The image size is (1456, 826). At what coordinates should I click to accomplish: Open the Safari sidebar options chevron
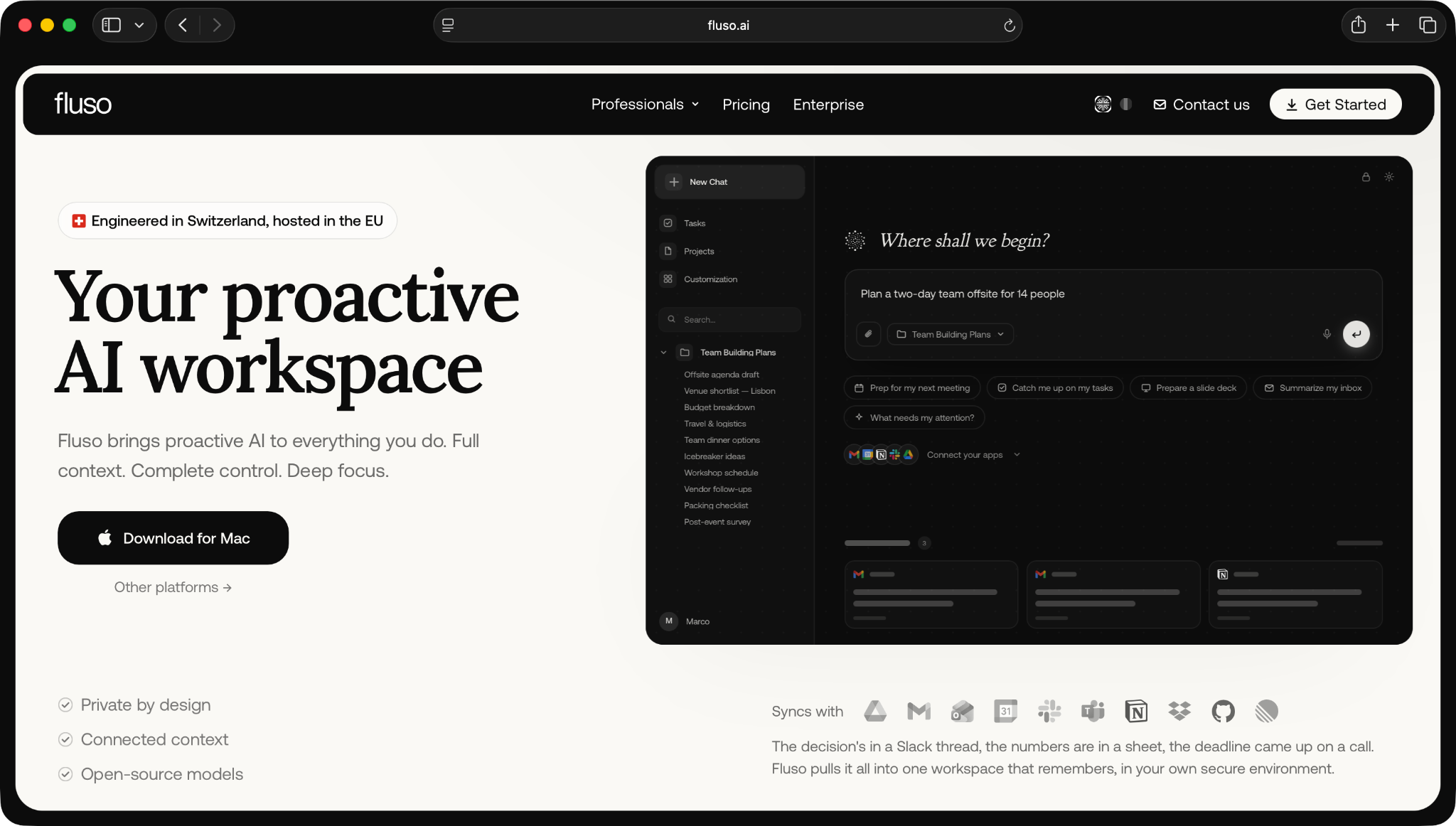click(x=139, y=25)
